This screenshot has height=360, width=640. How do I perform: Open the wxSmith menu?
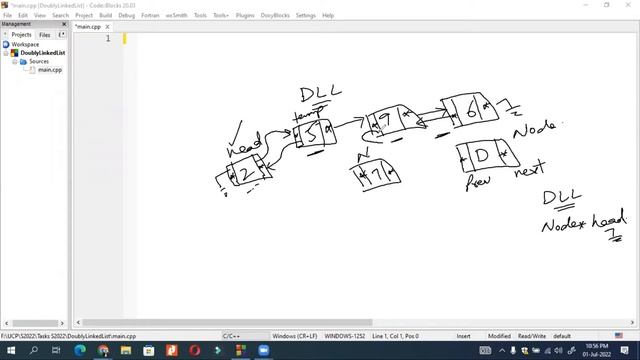coord(176,15)
